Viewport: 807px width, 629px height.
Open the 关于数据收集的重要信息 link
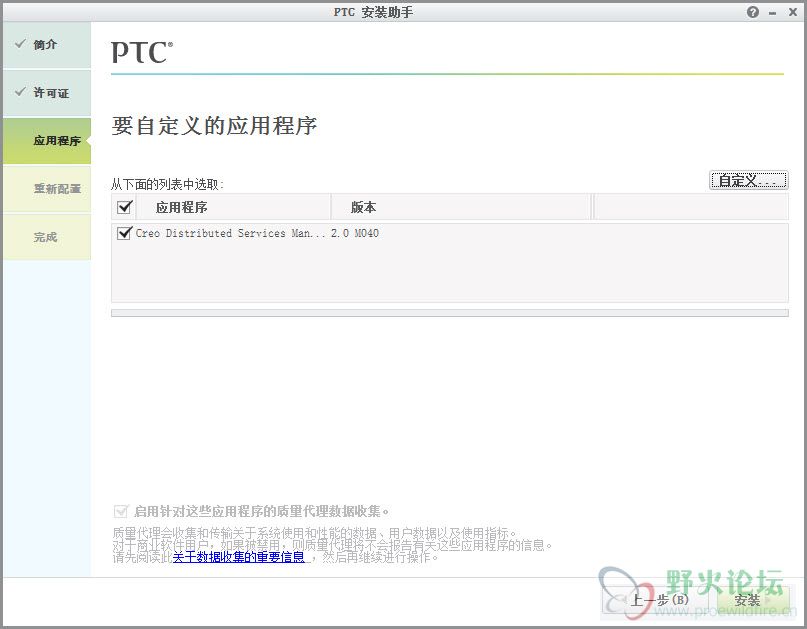point(238,557)
